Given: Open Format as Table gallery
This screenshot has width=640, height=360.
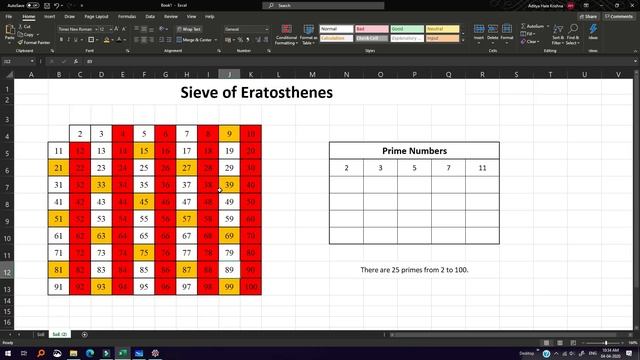Looking at the screenshot, I should pos(309,35).
